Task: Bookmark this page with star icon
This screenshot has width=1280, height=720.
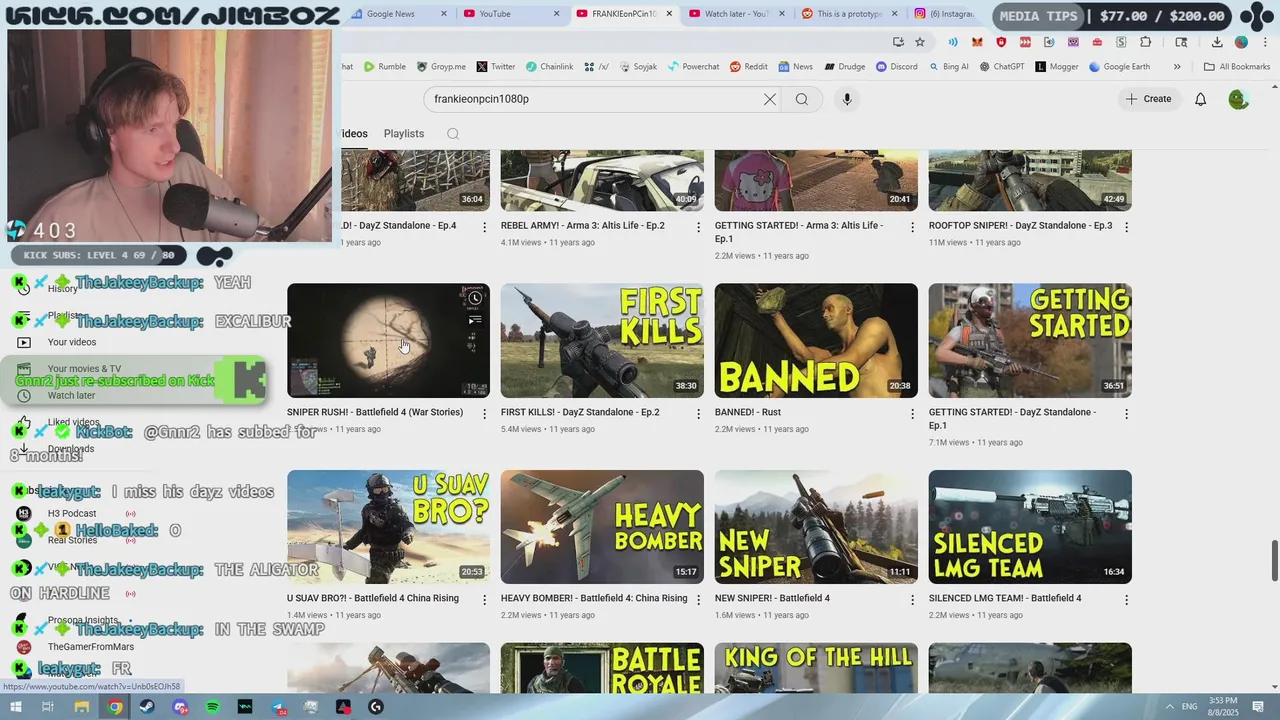Action: point(920,42)
